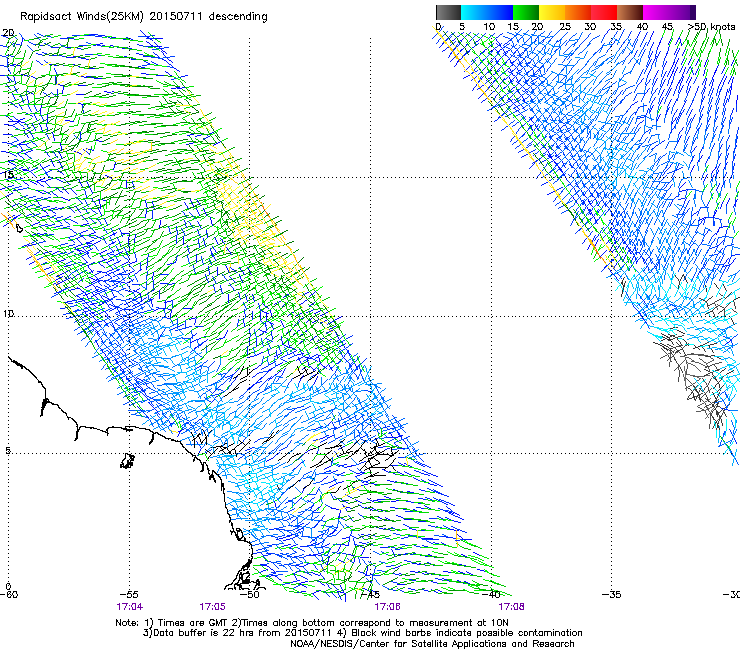This screenshot has width=740, height=650.
Task: Click the legend tick label '25'
Action: tap(565, 27)
